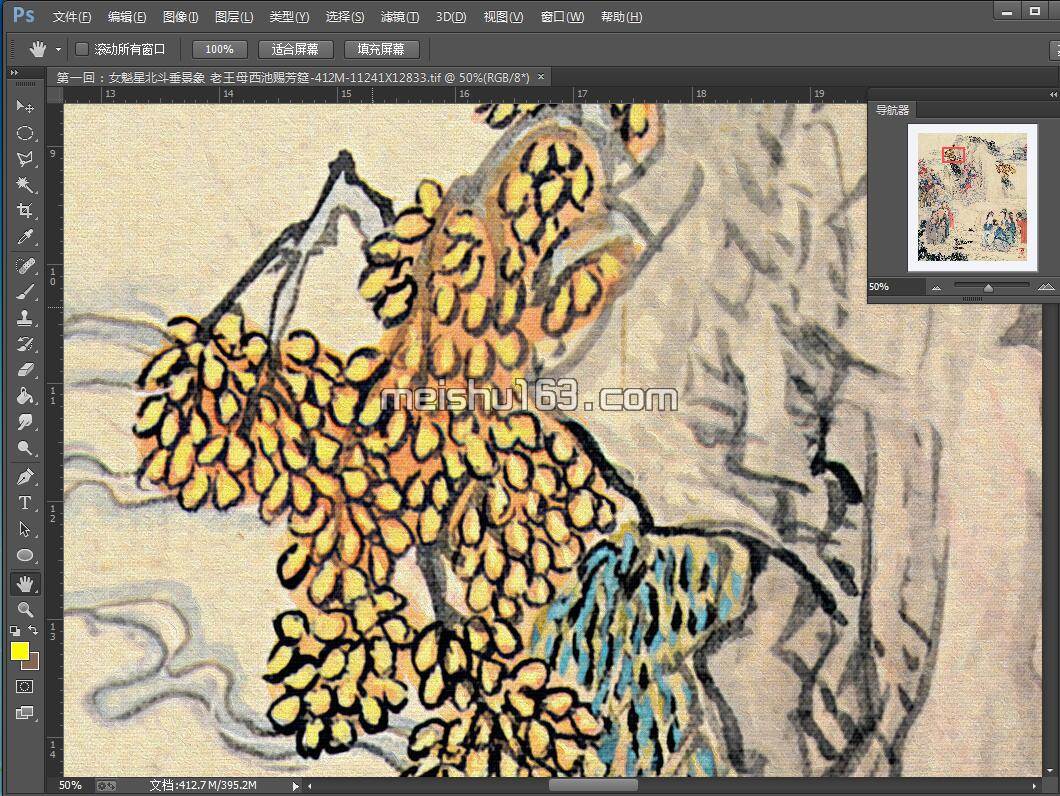1060x796 pixels.
Task: Swap foreground and background colors
Action: click(32, 630)
